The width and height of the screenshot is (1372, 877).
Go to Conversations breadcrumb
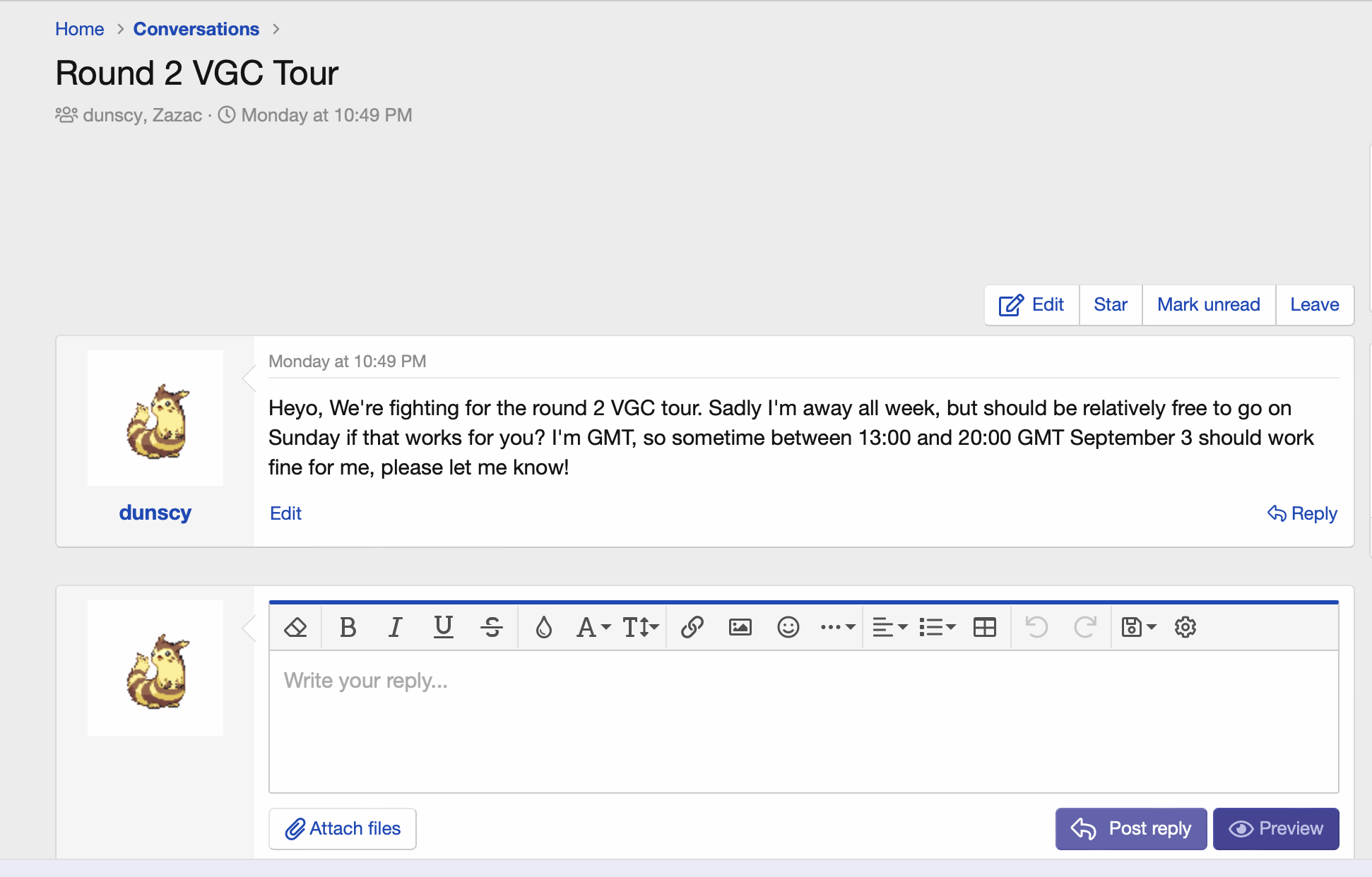click(x=196, y=29)
